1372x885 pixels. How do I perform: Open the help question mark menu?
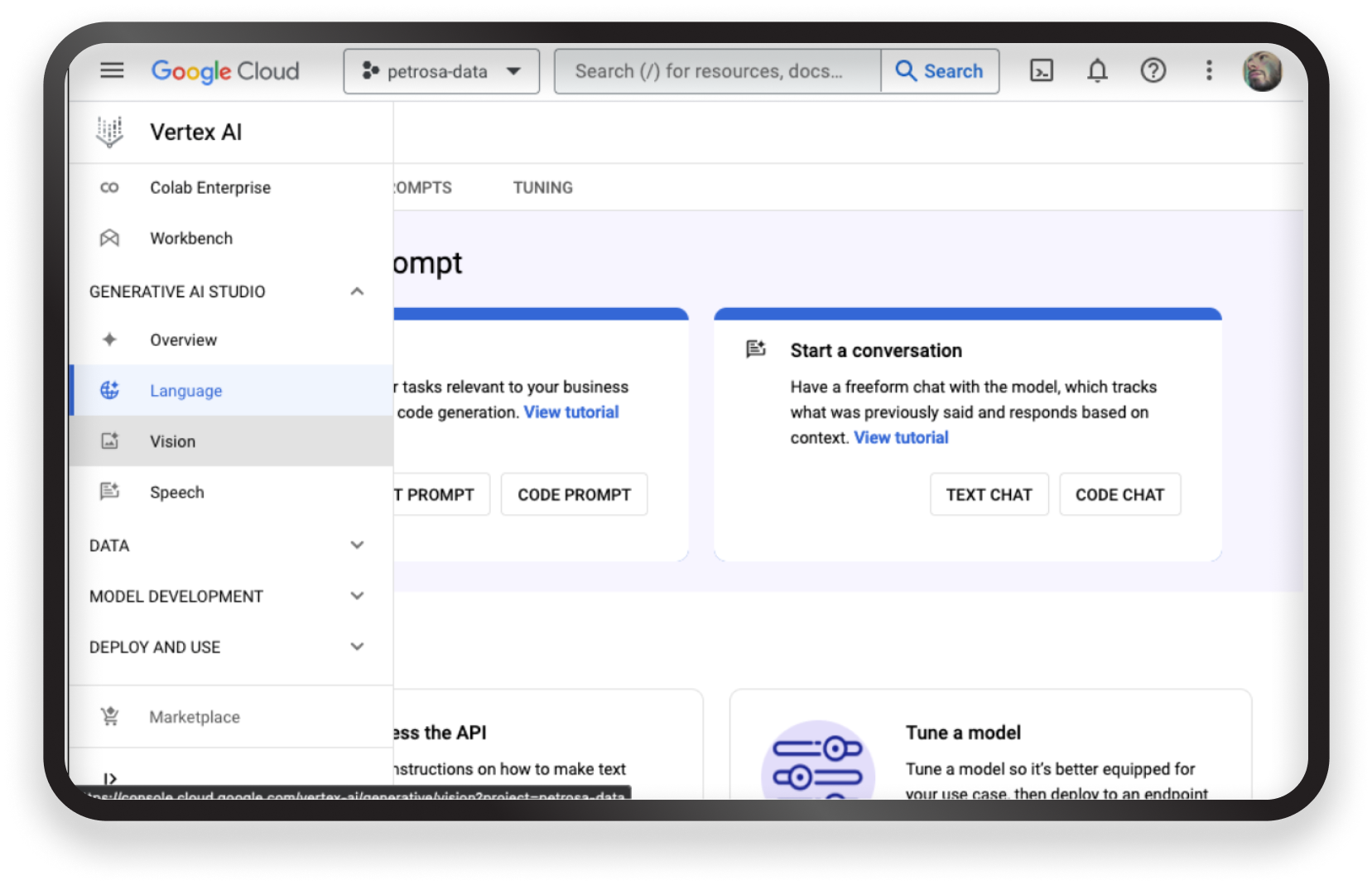point(1153,71)
